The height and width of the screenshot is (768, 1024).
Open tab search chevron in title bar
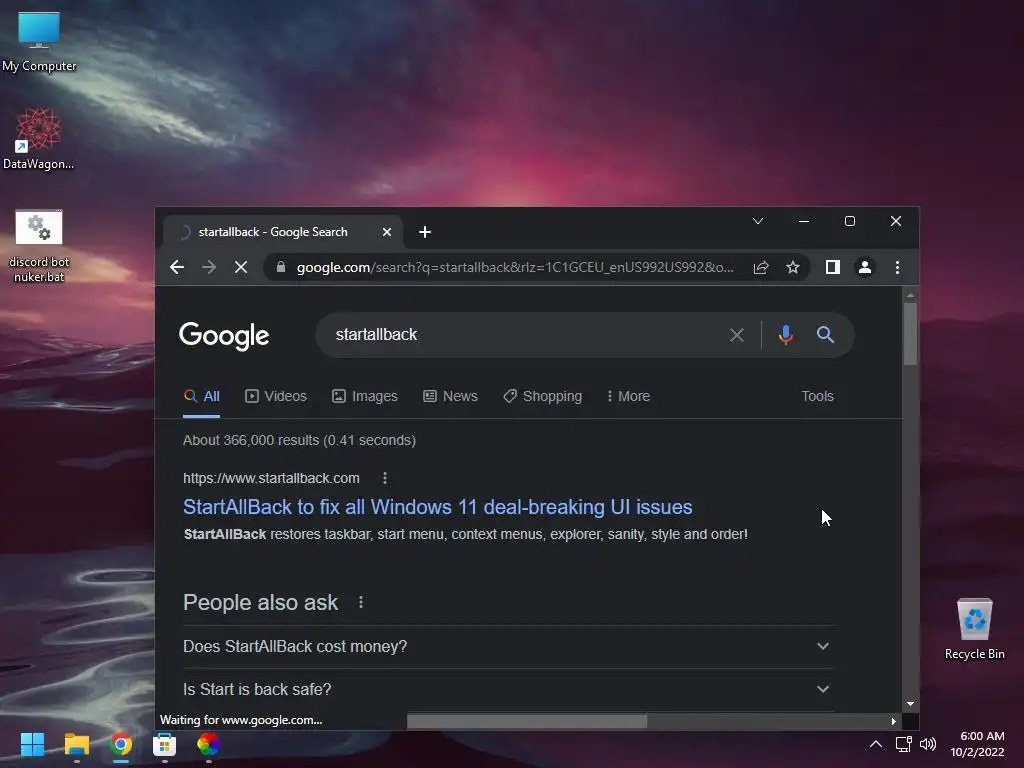coord(758,221)
